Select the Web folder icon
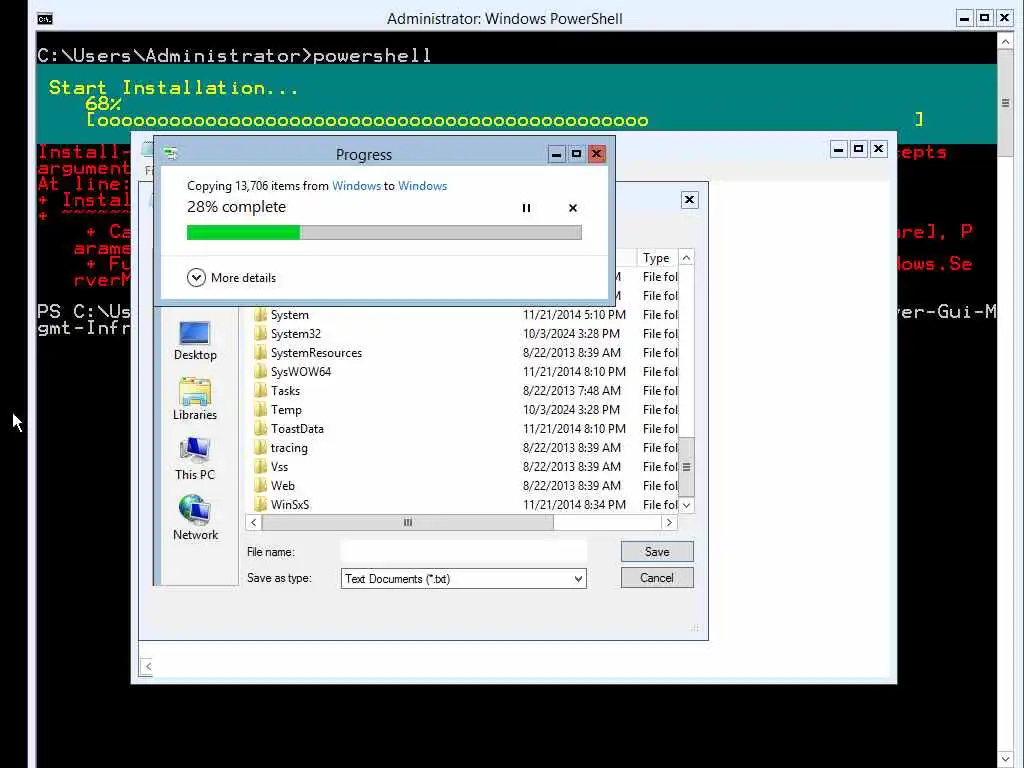This screenshot has width=1024, height=768. [x=261, y=485]
